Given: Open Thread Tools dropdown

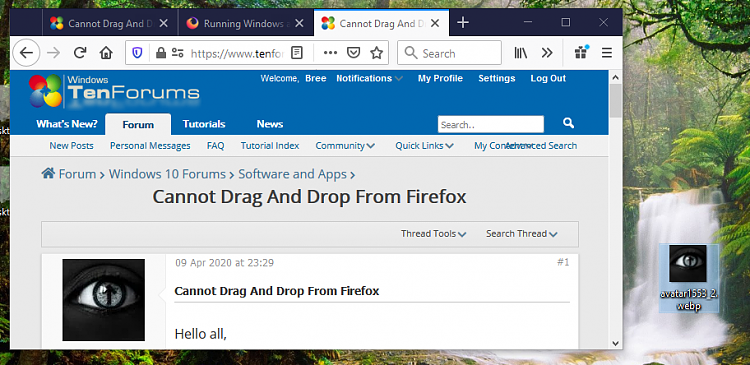Looking at the screenshot, I should coord(433,234).
